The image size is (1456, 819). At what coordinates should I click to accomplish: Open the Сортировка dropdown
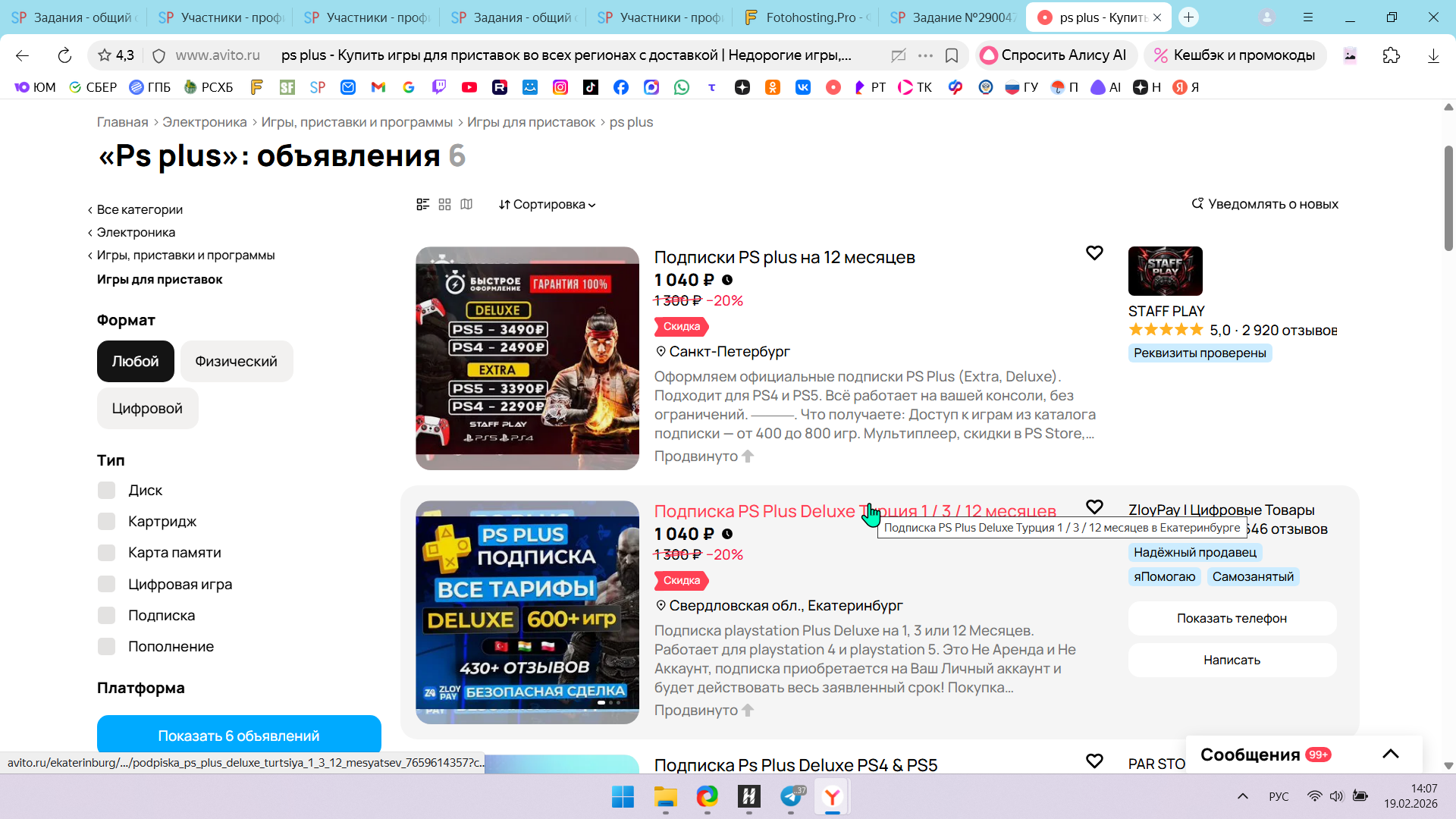click(548, 205)
